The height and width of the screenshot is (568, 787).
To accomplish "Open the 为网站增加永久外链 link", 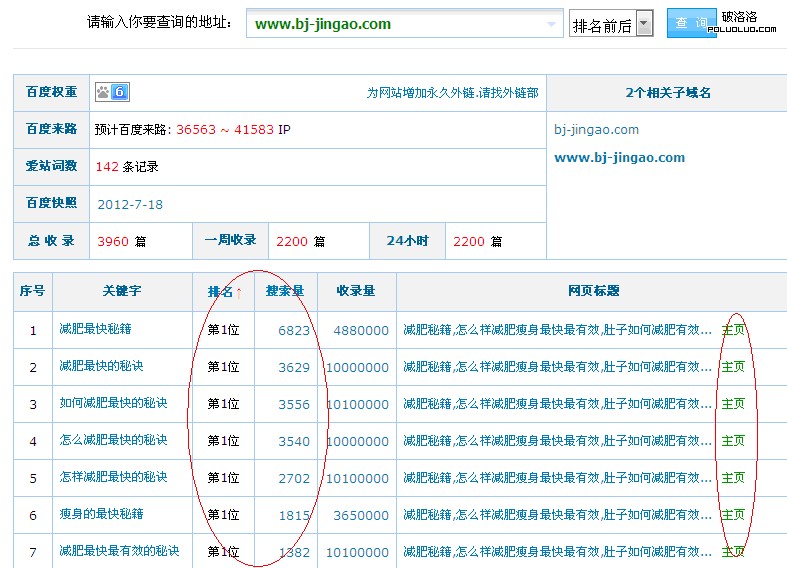I will click(x=452, y=92).
